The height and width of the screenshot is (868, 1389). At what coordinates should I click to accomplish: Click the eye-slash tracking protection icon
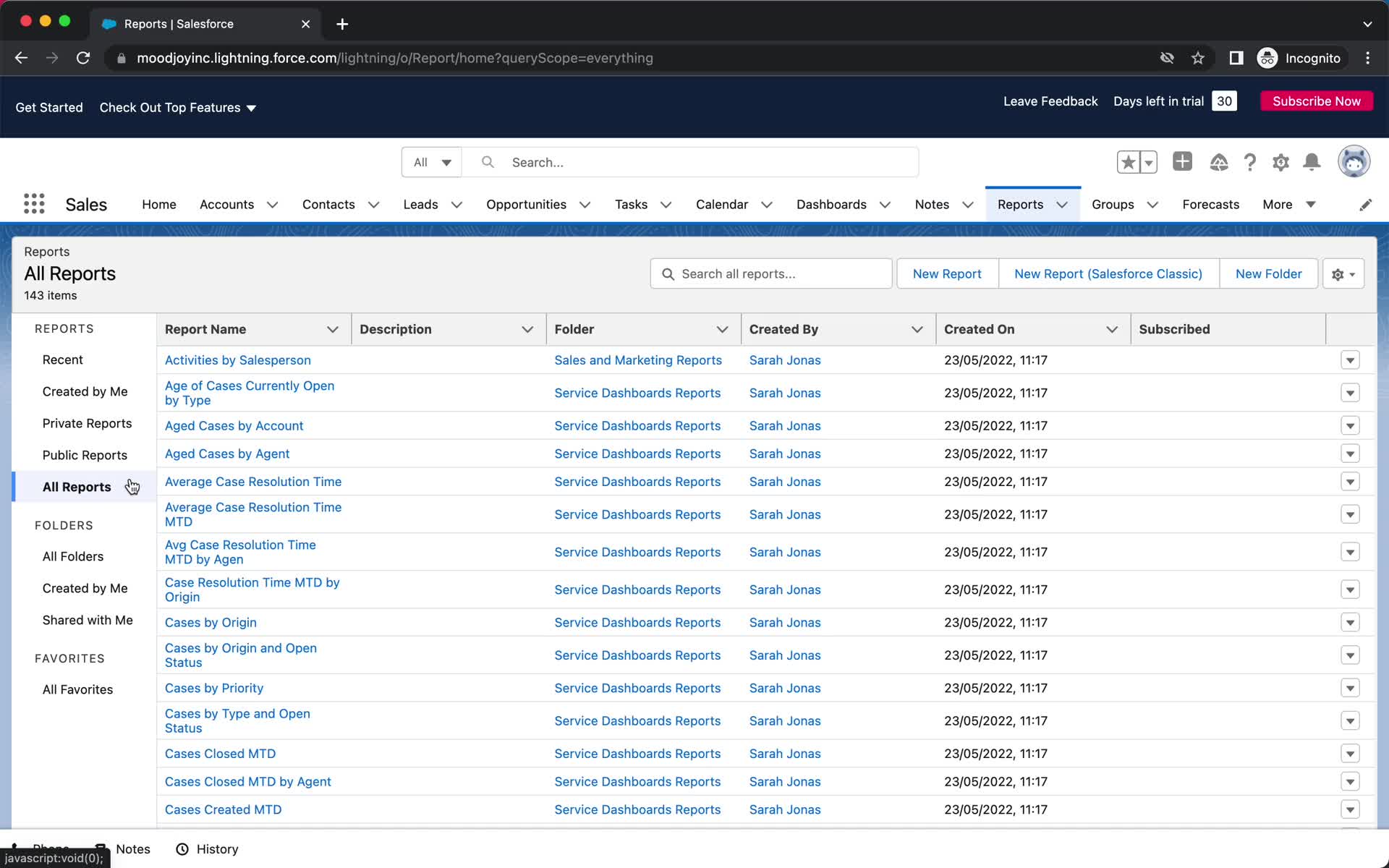(1167, 58)
